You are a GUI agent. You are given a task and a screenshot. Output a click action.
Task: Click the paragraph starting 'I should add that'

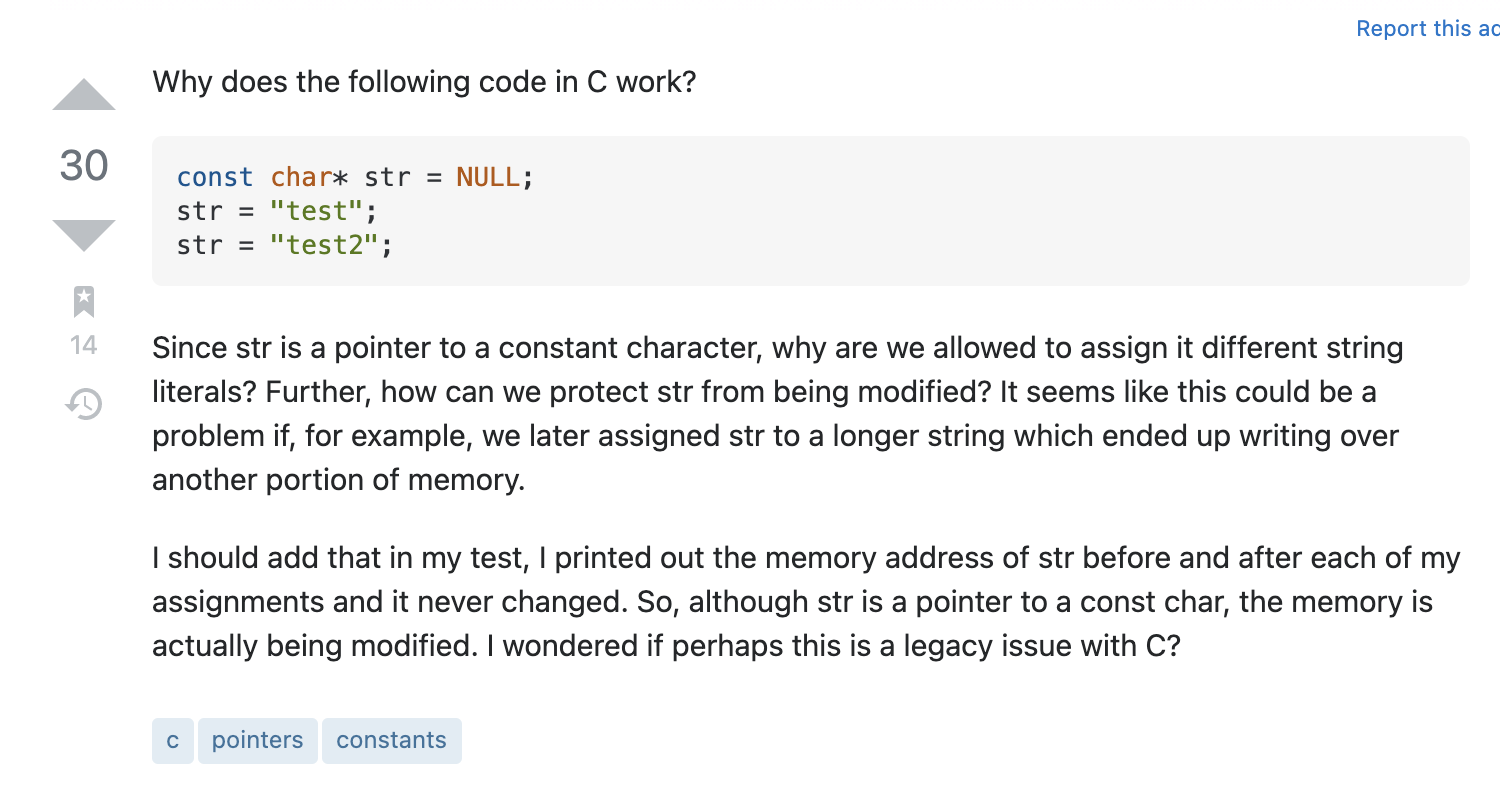[x=807, y=602]
